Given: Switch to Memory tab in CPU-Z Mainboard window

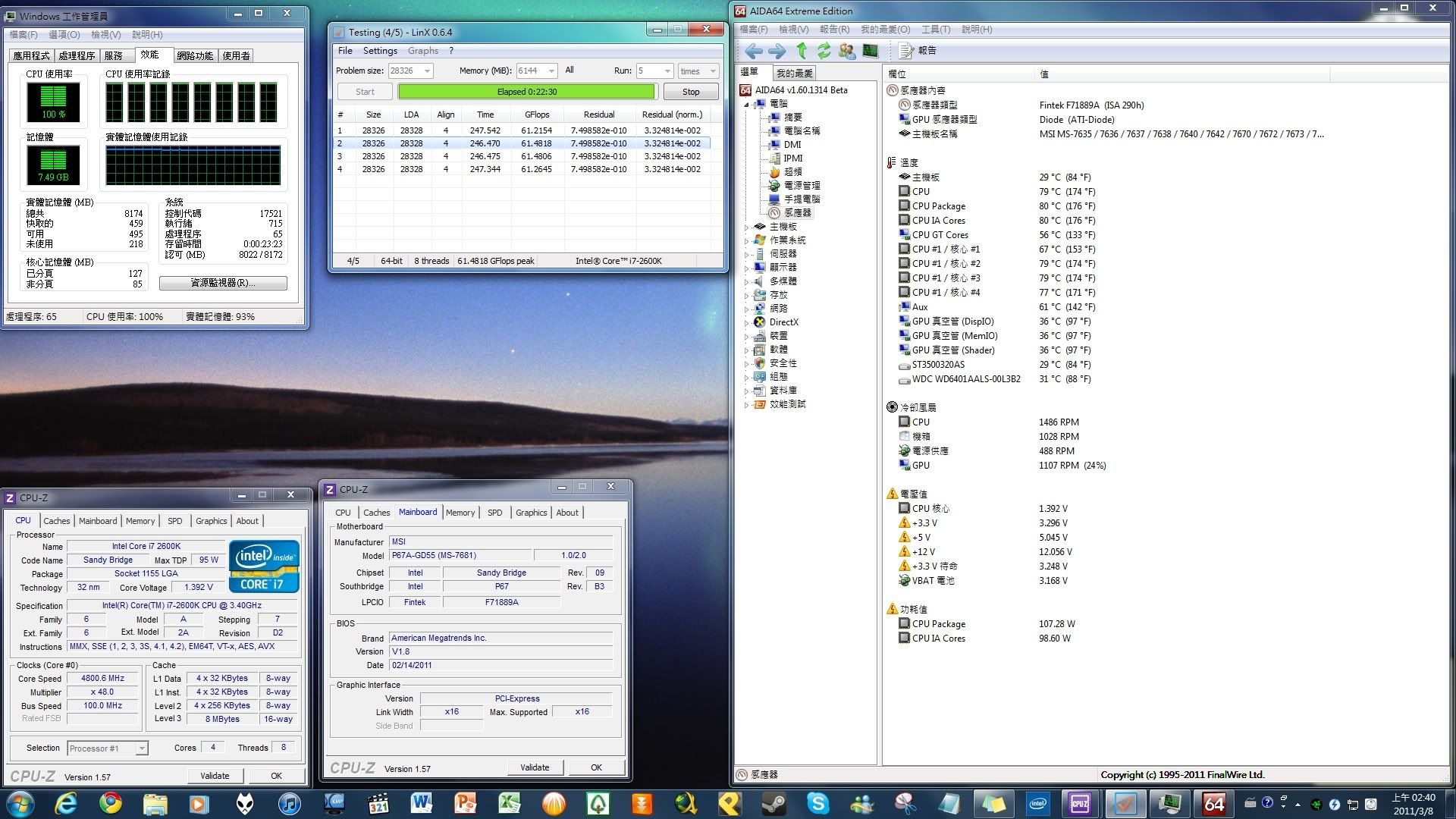Looking at the screenshot, I should 460,513.
